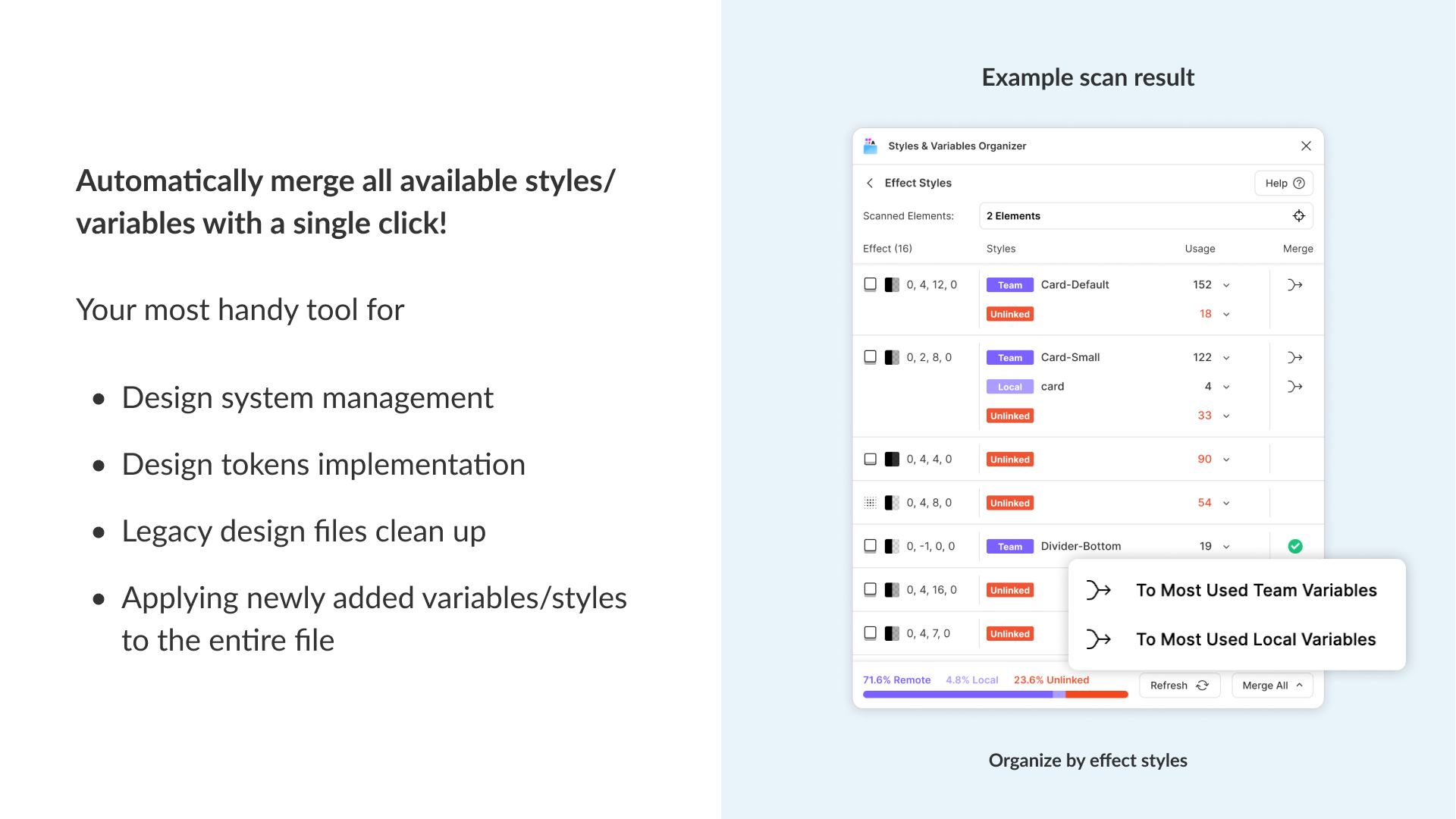Screen dimensions: 1456x819
Task: Click the Refresh button
Action: 1179,686
